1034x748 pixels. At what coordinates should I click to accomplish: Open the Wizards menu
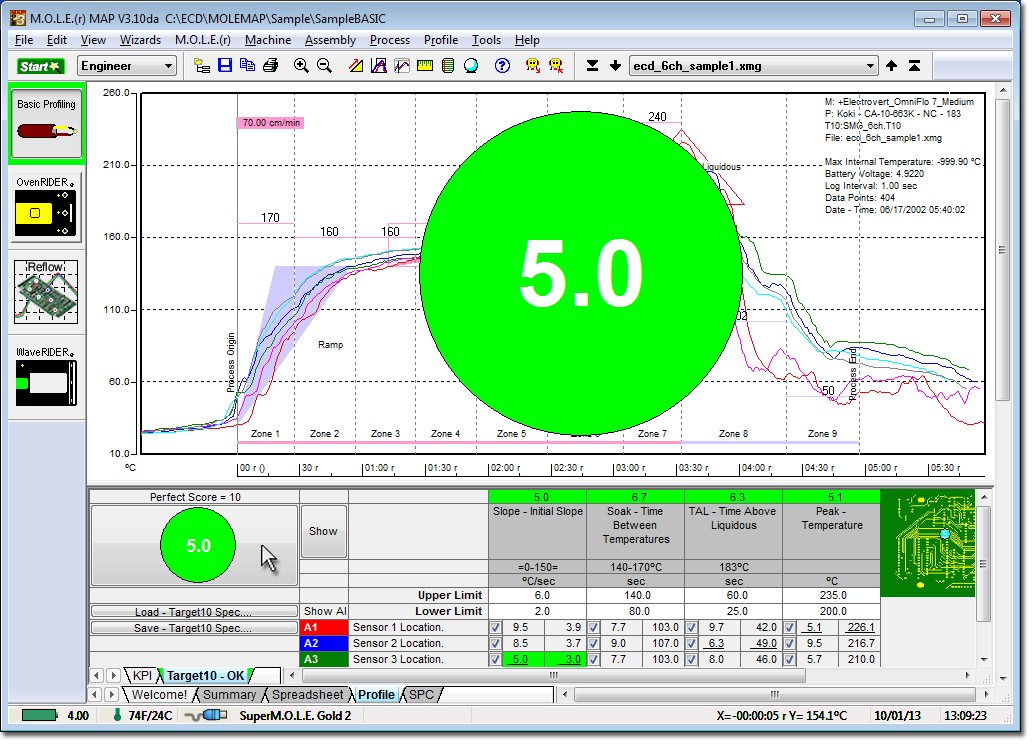click(140, 40)
